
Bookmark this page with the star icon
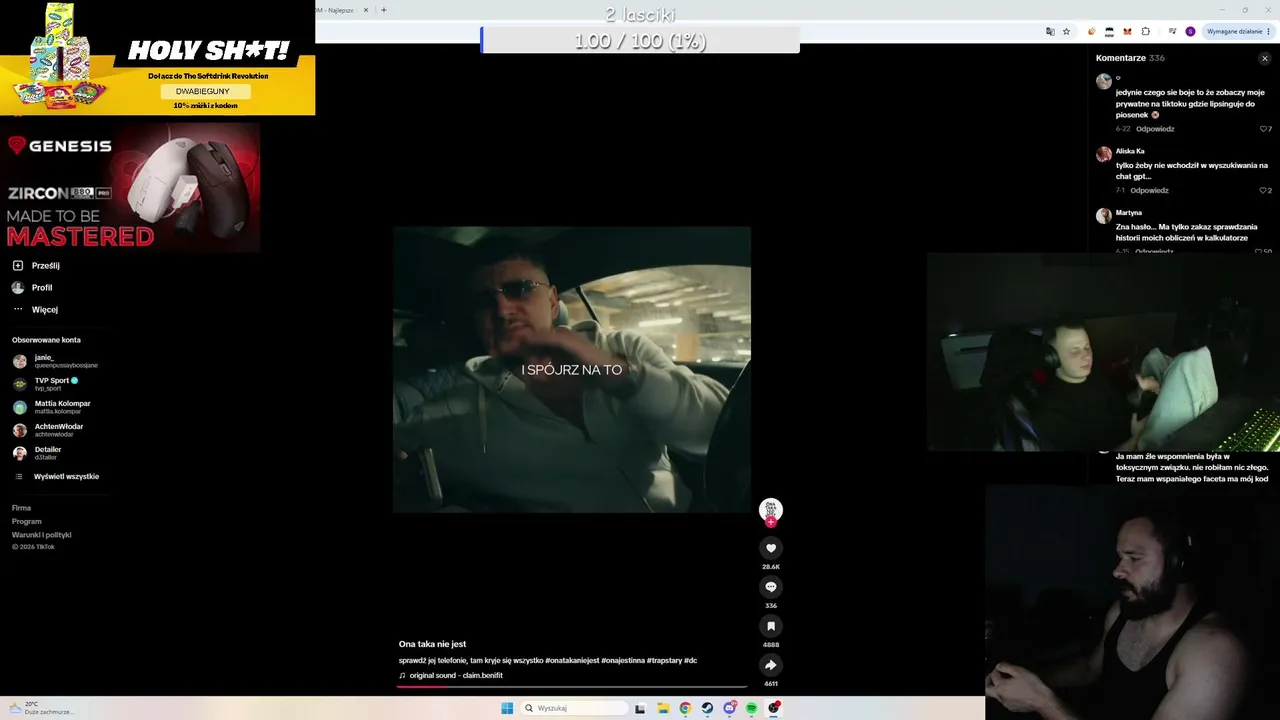point(1066,31)
